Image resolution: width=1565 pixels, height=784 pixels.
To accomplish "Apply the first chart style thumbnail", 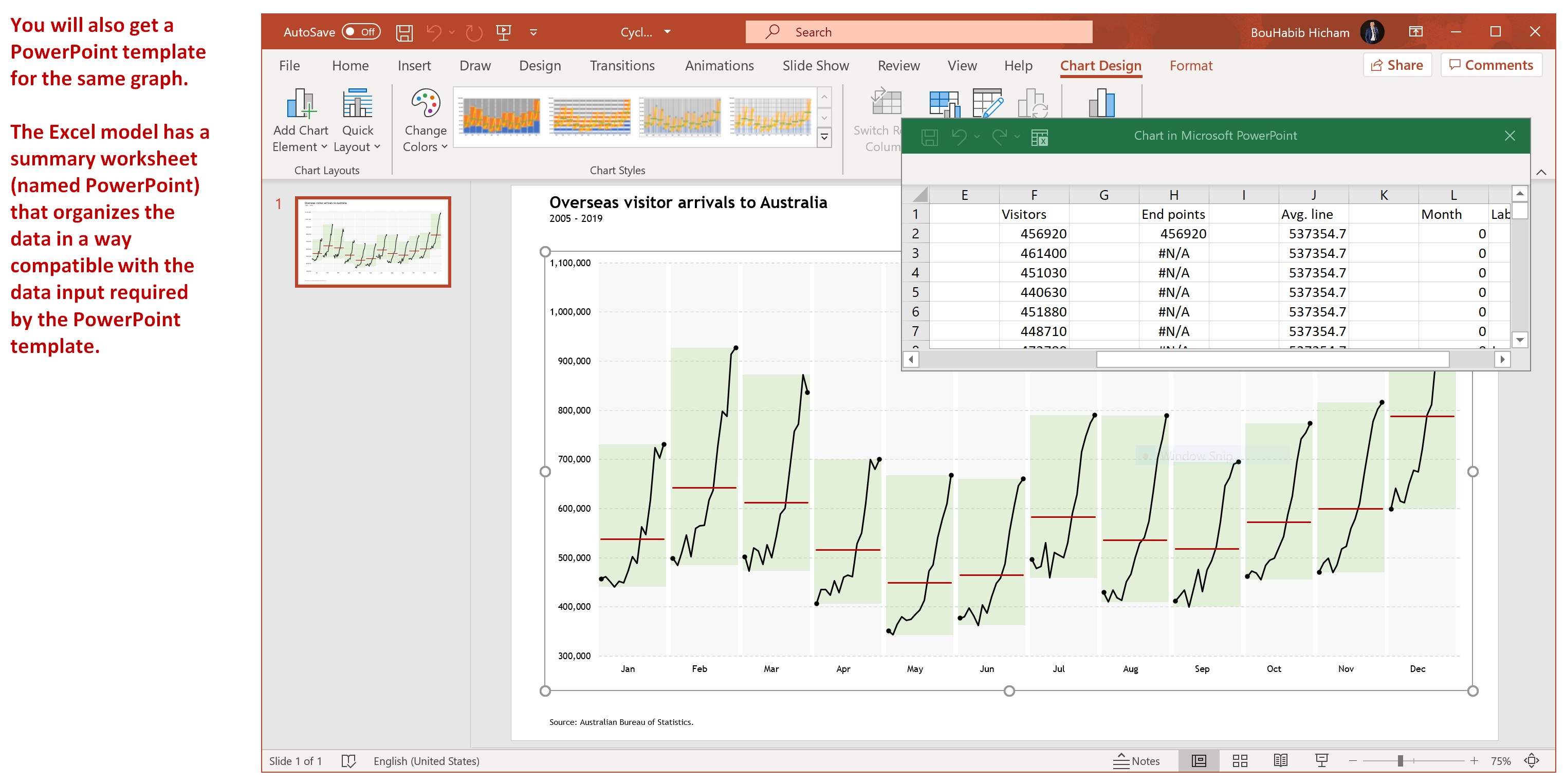I will pos(501,116).
